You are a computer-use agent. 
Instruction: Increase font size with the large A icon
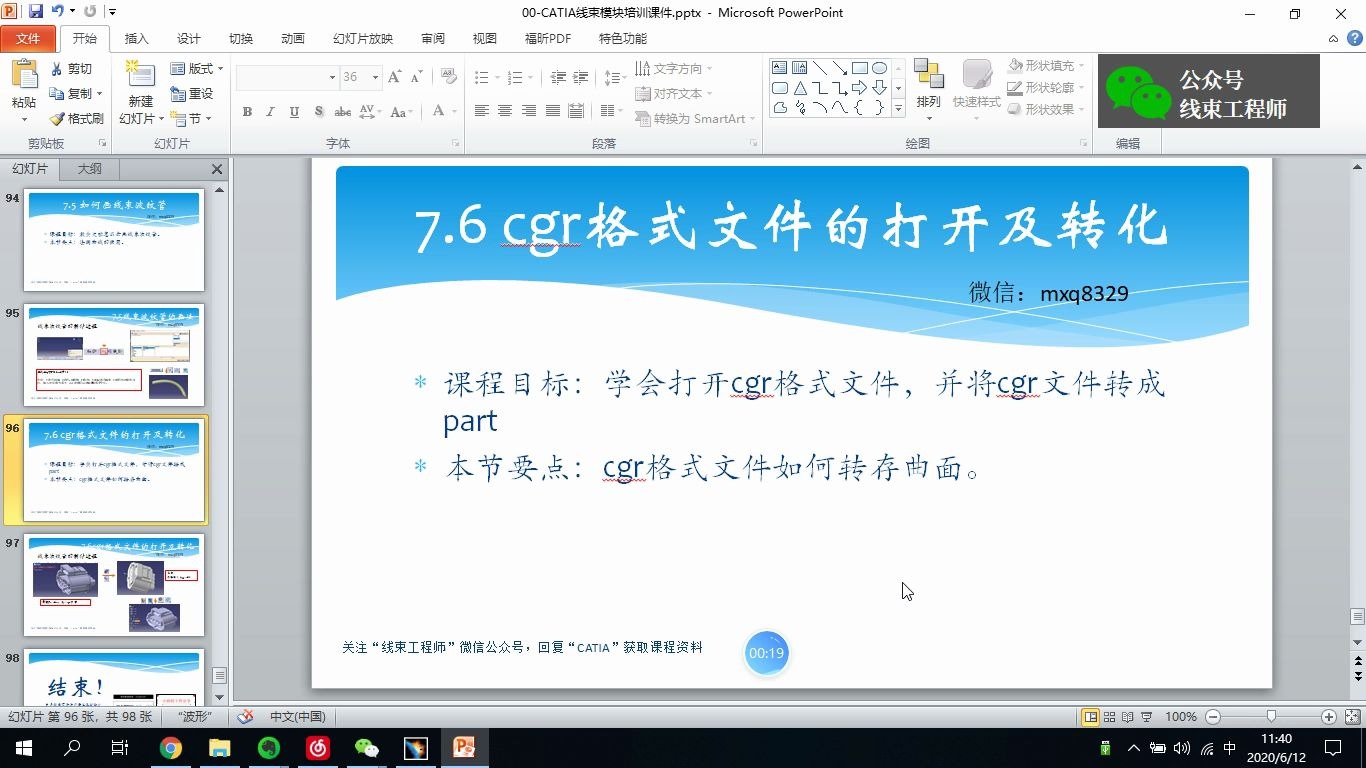tap(394, 77)
